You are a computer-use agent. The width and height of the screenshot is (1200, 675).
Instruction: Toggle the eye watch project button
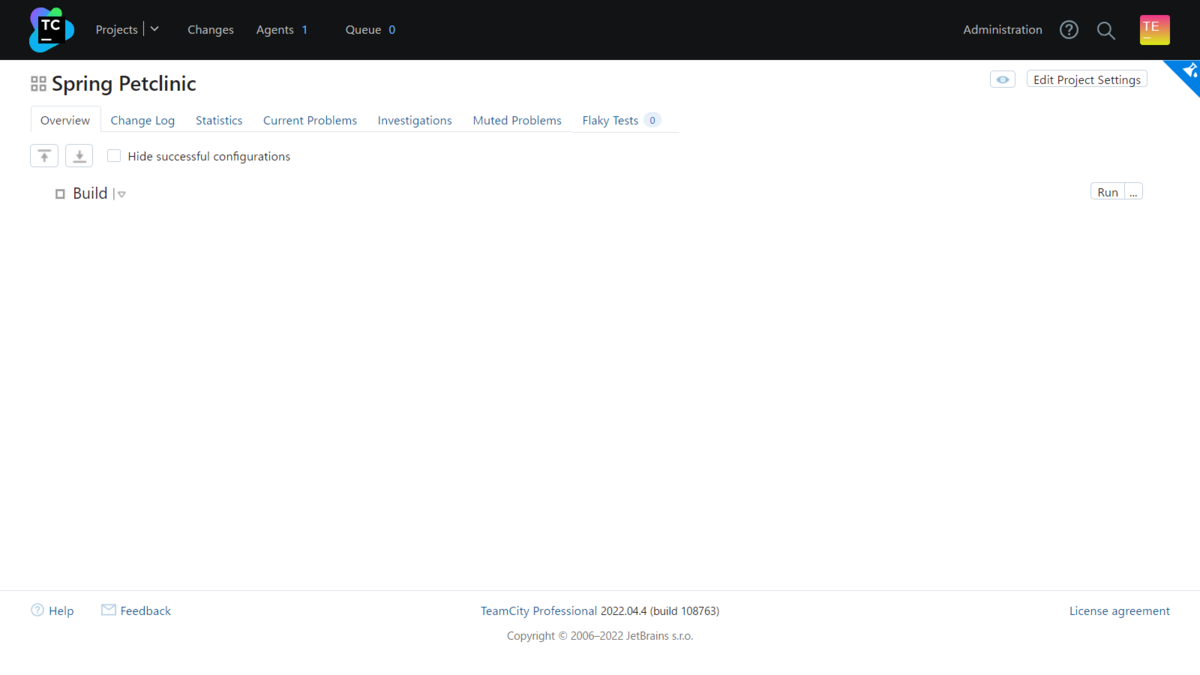(x=1002, y=80)
